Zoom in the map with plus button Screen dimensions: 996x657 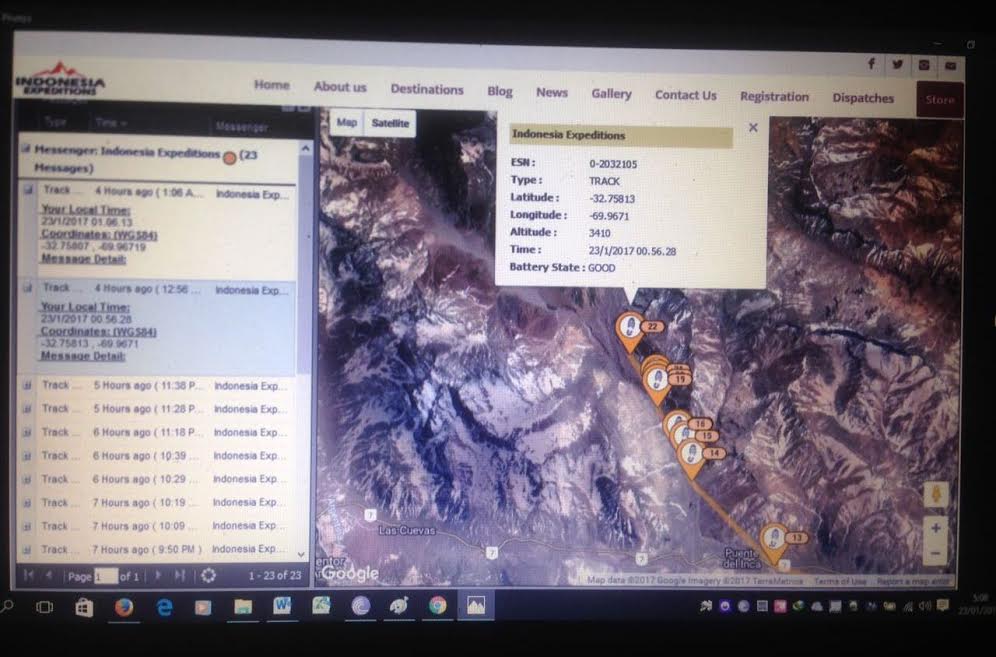pyautogui.click(x=935, y=528)
